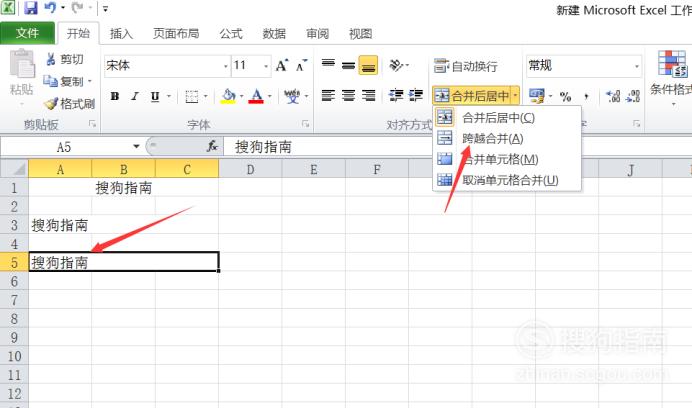Apply cell borders icon
692x408 pixels.
pos(192,96)
